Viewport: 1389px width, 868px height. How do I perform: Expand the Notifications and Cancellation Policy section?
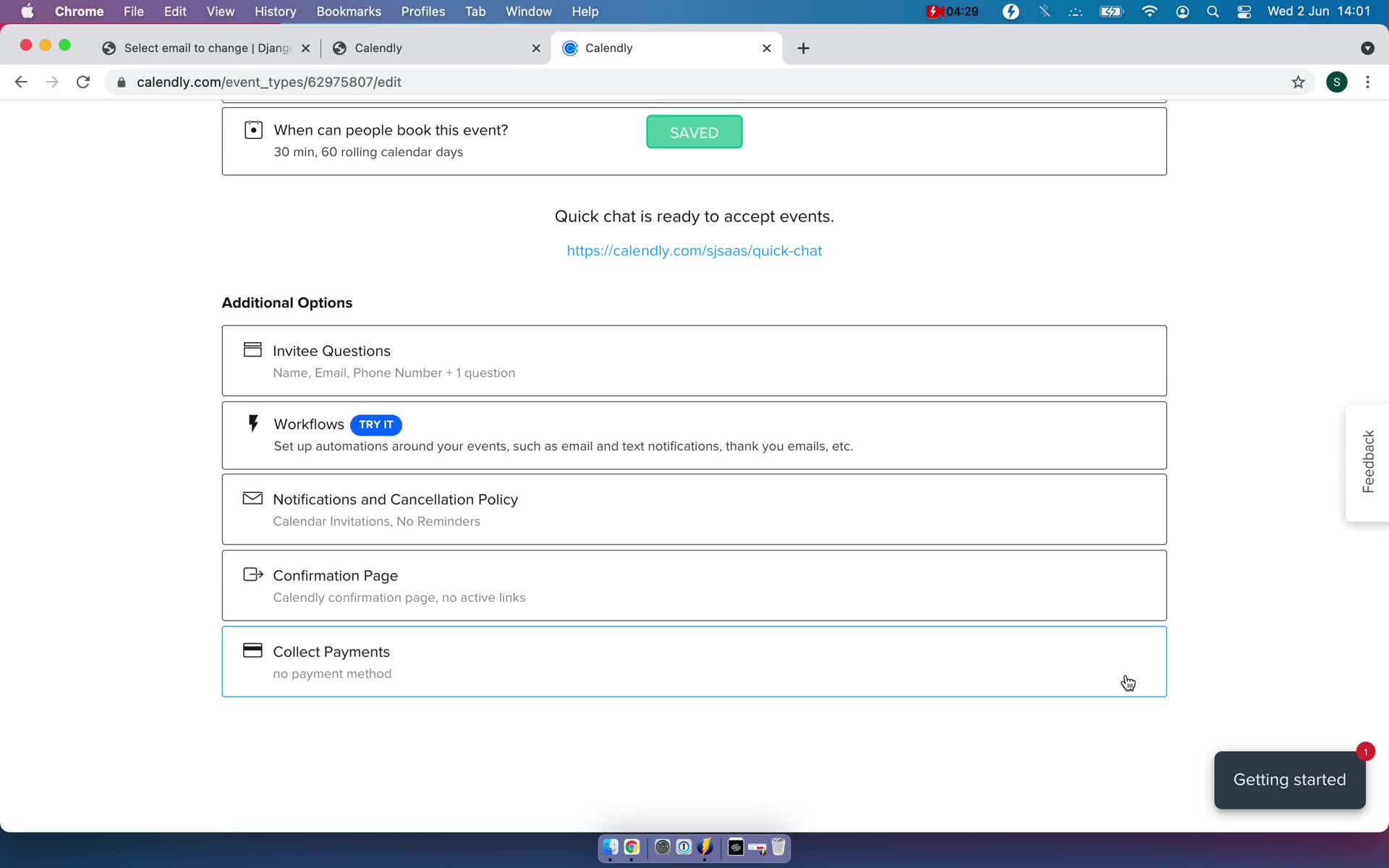click(694, 509)
